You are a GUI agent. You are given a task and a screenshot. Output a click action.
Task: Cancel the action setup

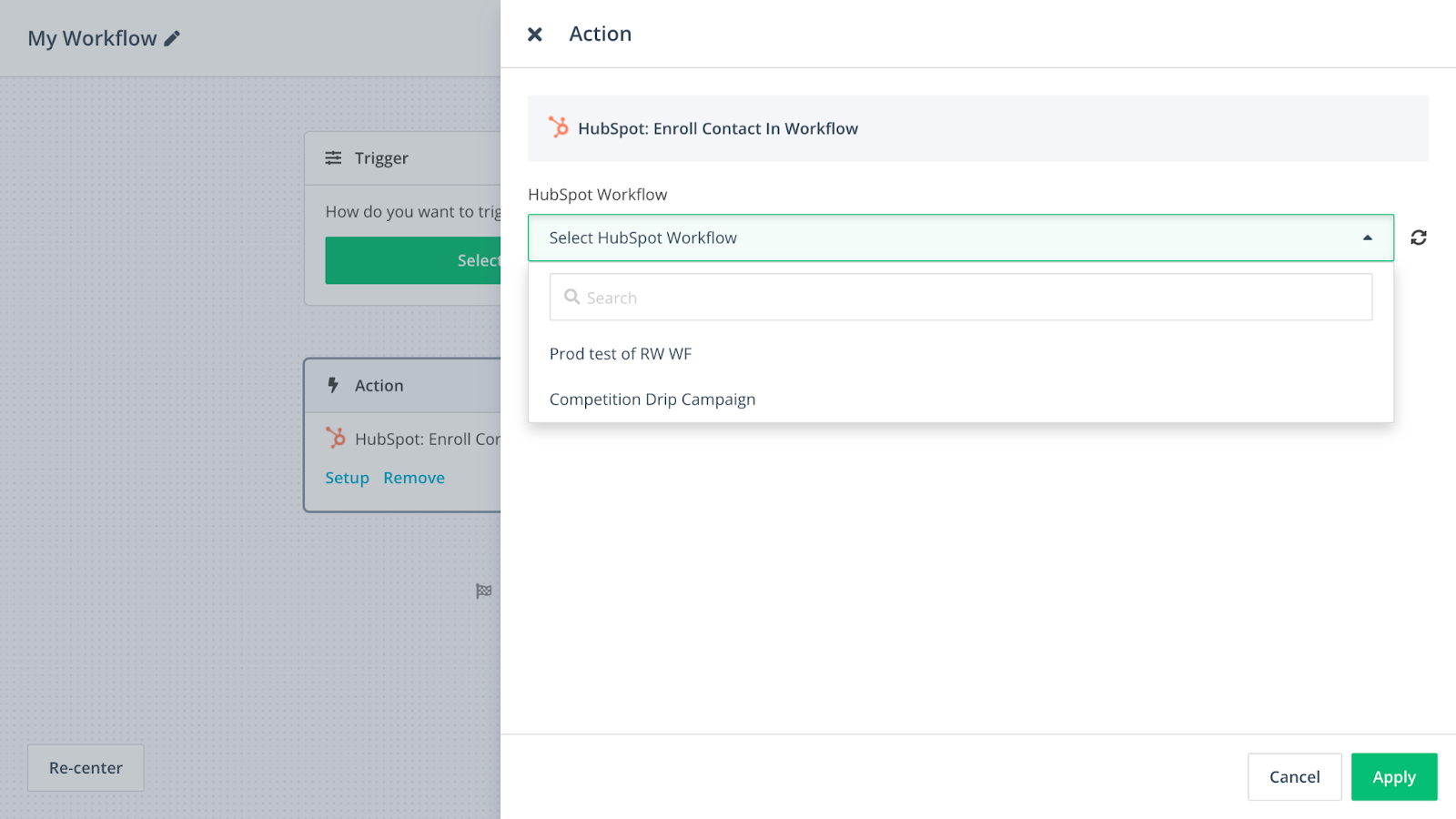(1295, 777)
